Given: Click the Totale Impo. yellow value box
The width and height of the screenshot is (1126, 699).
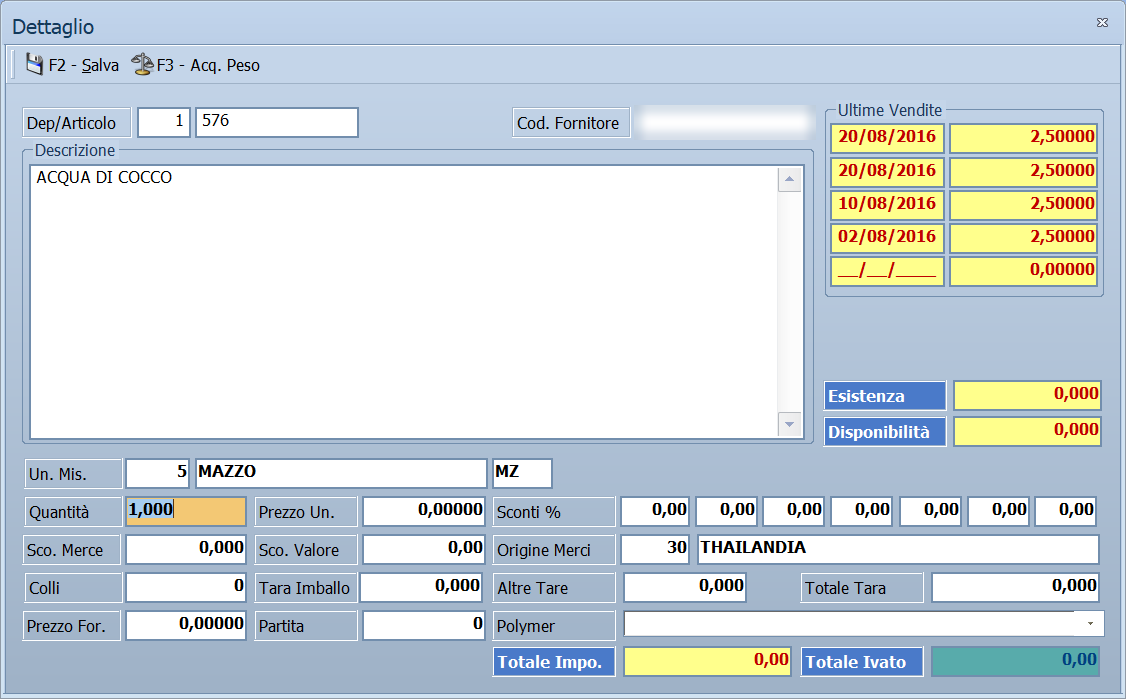Looking at the screenshot, I should 707,661.
